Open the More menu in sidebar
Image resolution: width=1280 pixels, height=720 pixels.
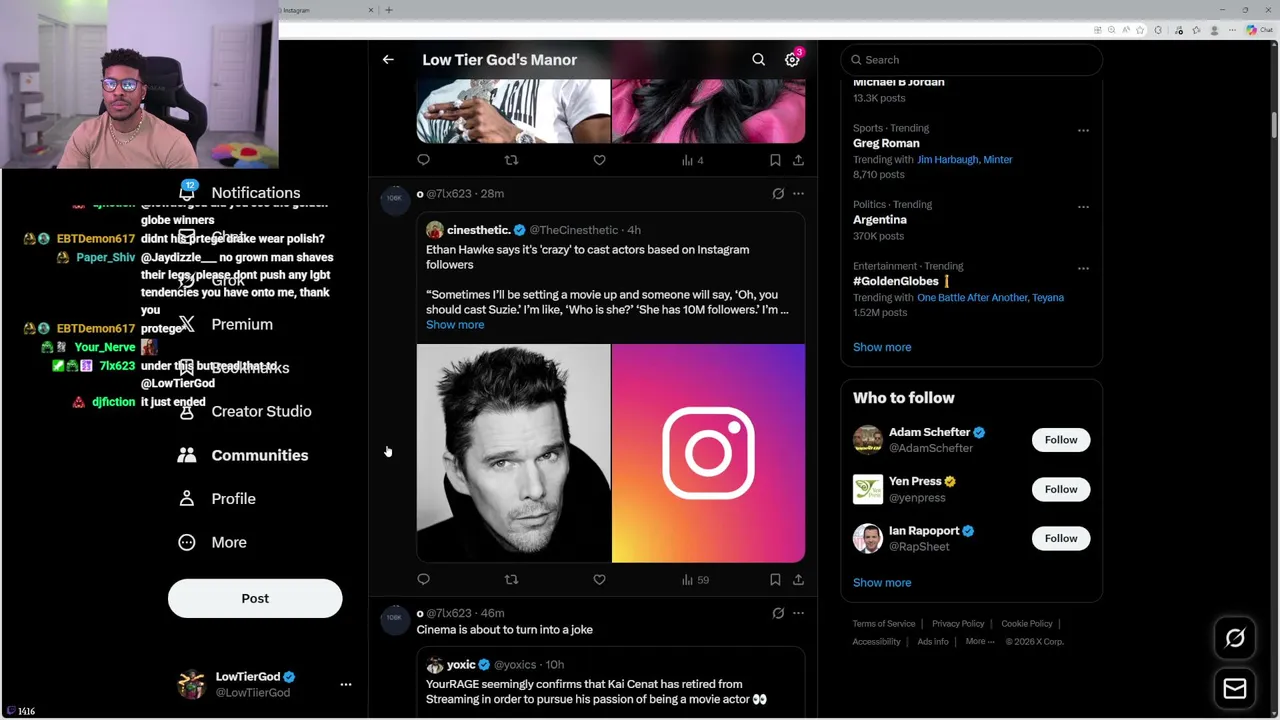pyautogui.click(x=229, y=542)
